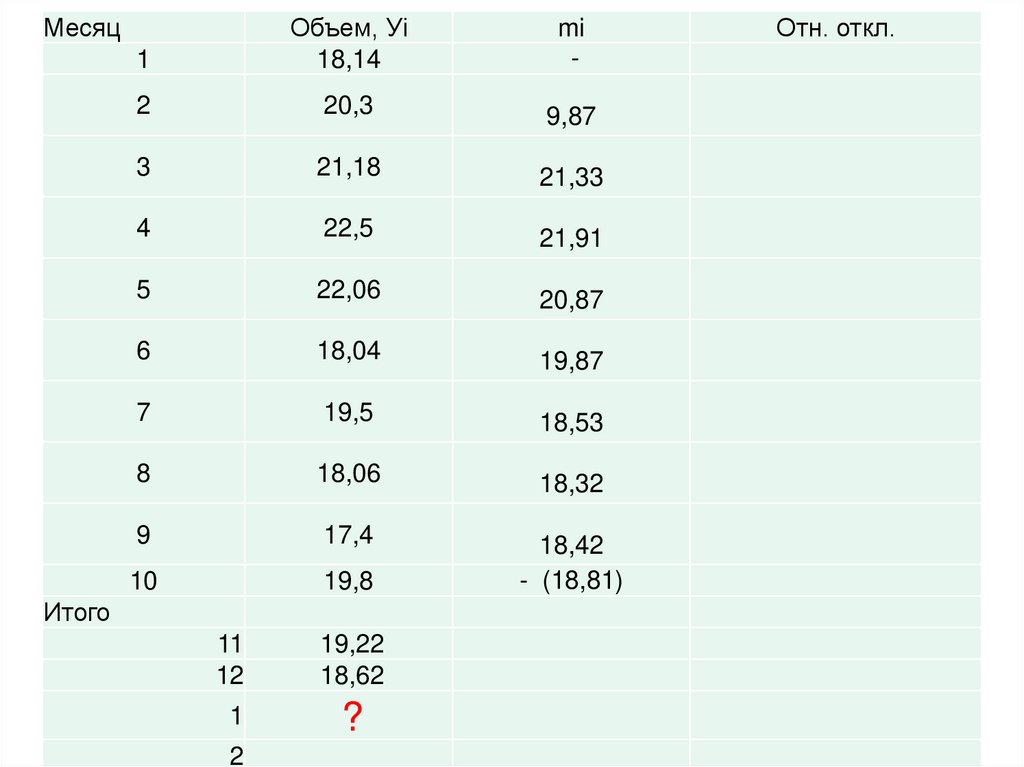1024x767 pixels.
Task: Select the month 12 value 18,62
Action: (352, 676)
